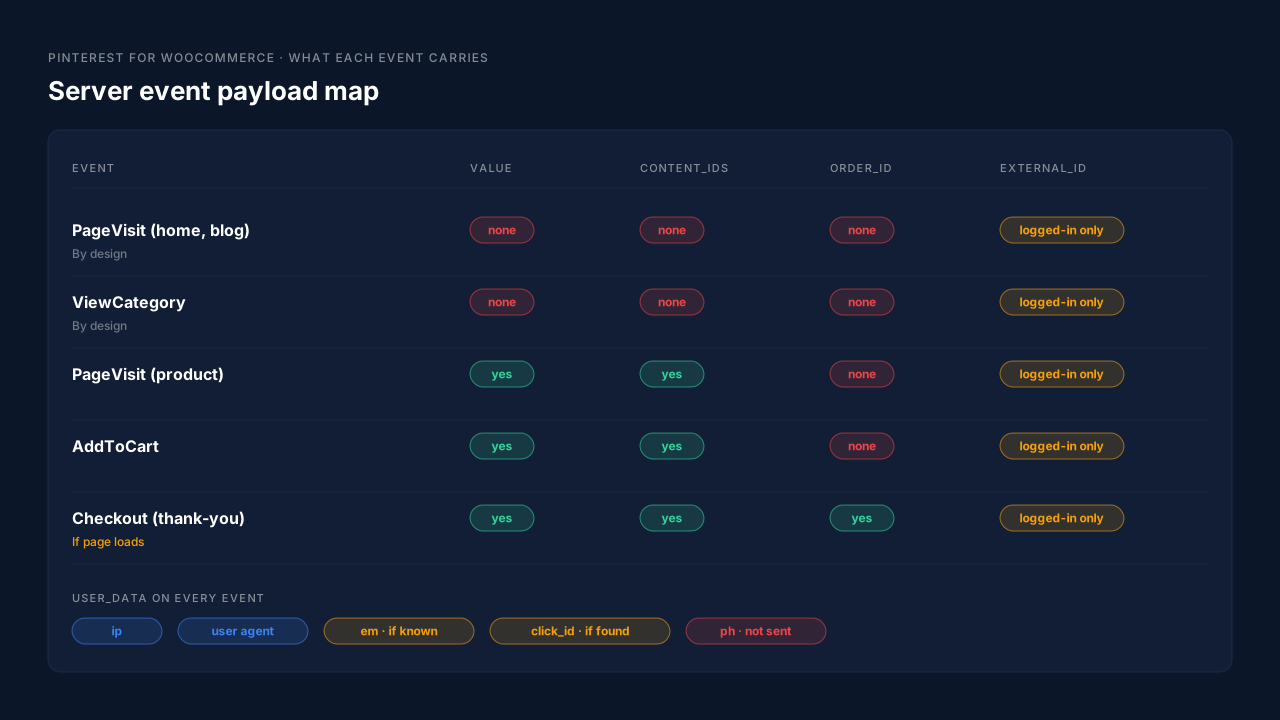Click the 'em · if known' pill

[399, 631]
